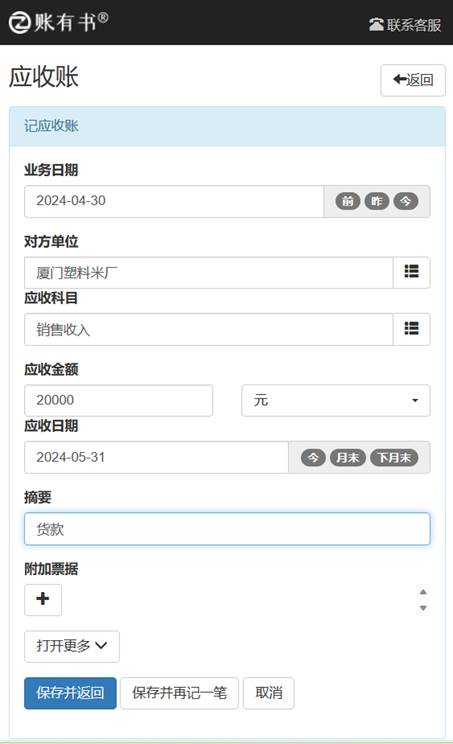Screen dimensions: 453x744
Task: Open list icon beside 对方单位 field
Action: [411, 272]
